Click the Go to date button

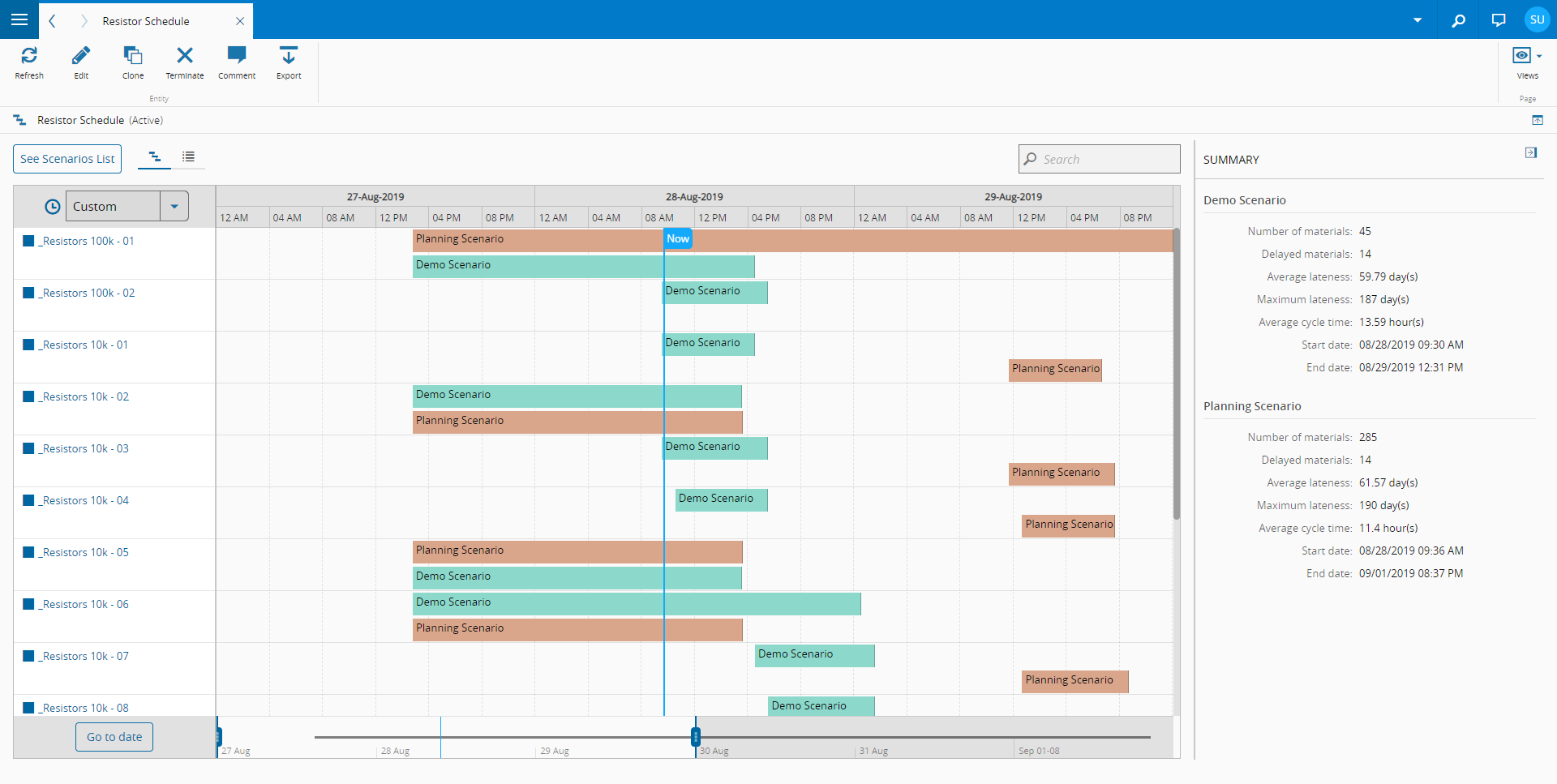(114, 737)
